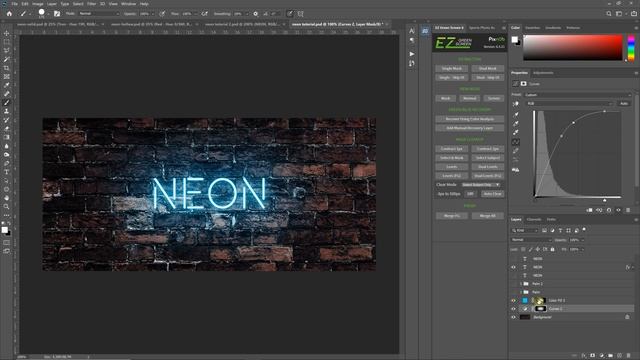
Task: Select the draw curve pencil icon
Action: pos(516,151)
